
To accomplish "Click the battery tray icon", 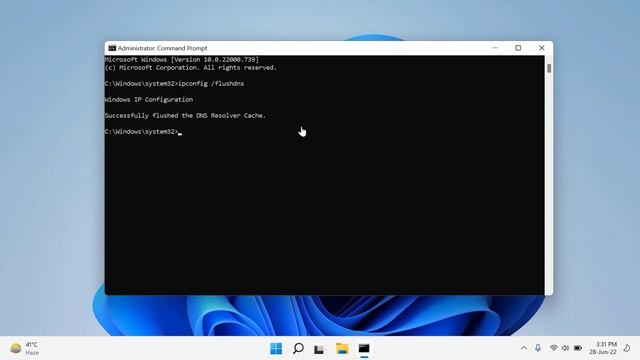I will [578, 348].
